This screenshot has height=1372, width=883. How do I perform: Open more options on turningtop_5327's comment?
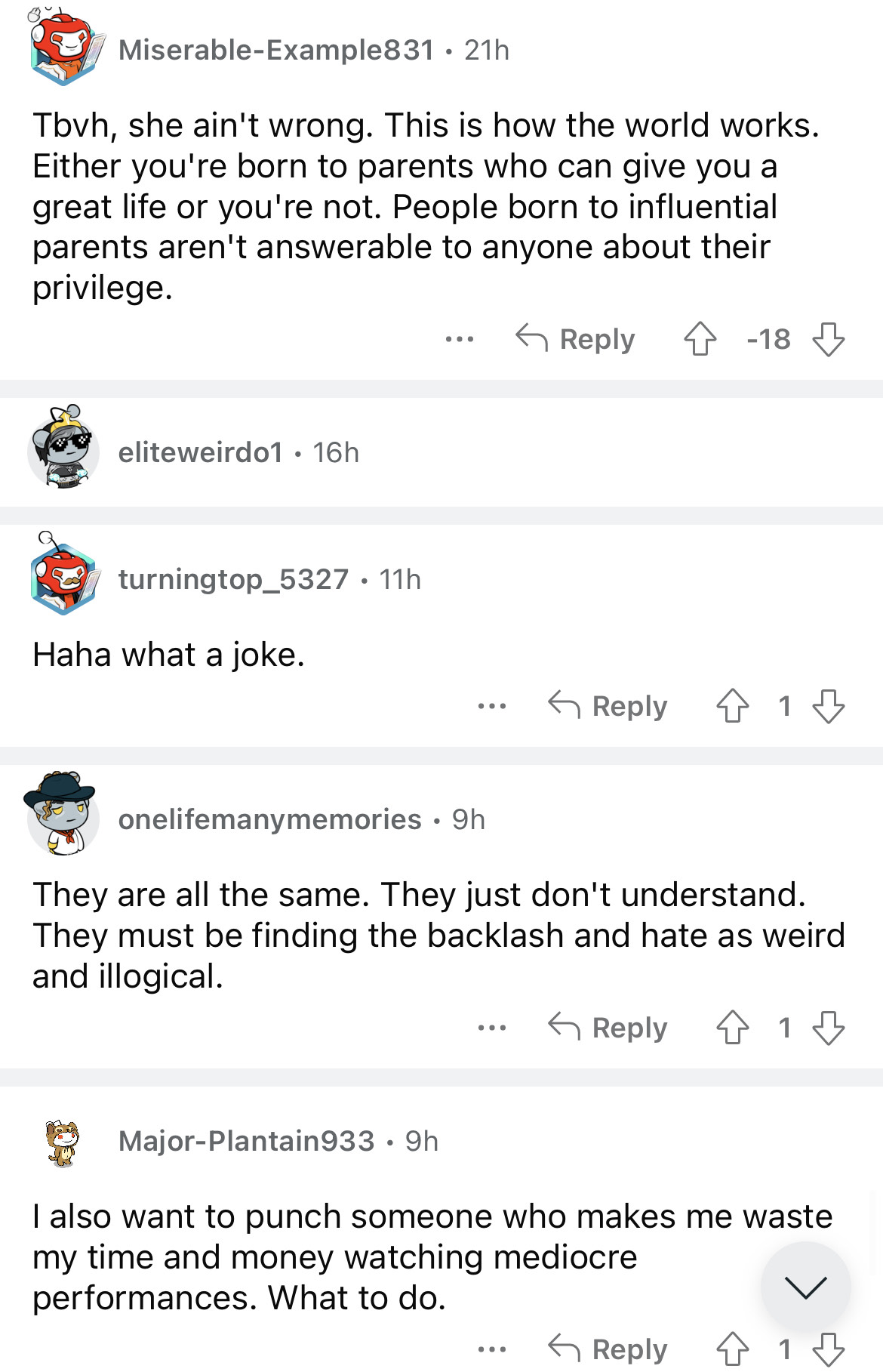(491, 707)
